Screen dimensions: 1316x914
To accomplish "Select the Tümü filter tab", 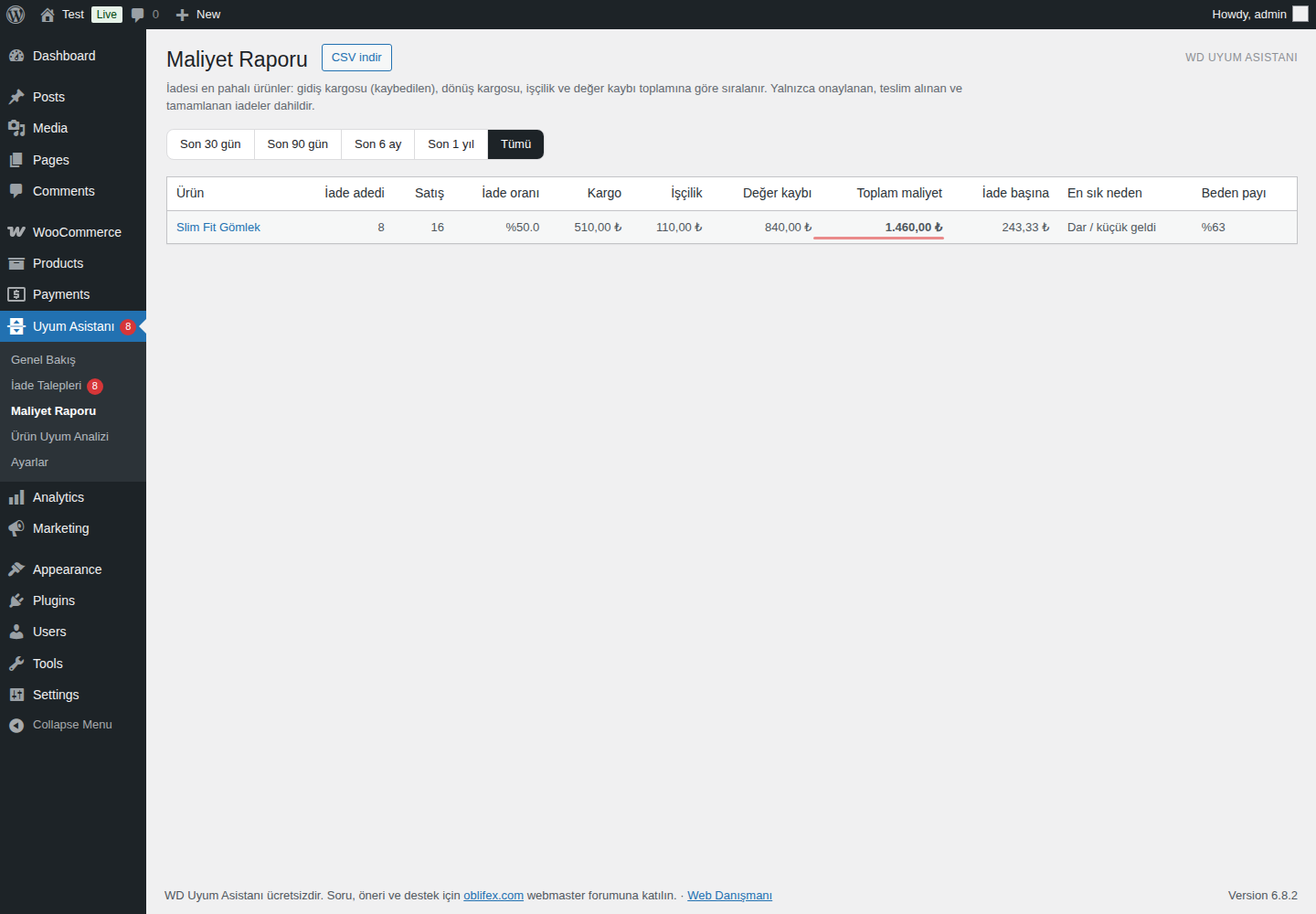I will point(516,144).
